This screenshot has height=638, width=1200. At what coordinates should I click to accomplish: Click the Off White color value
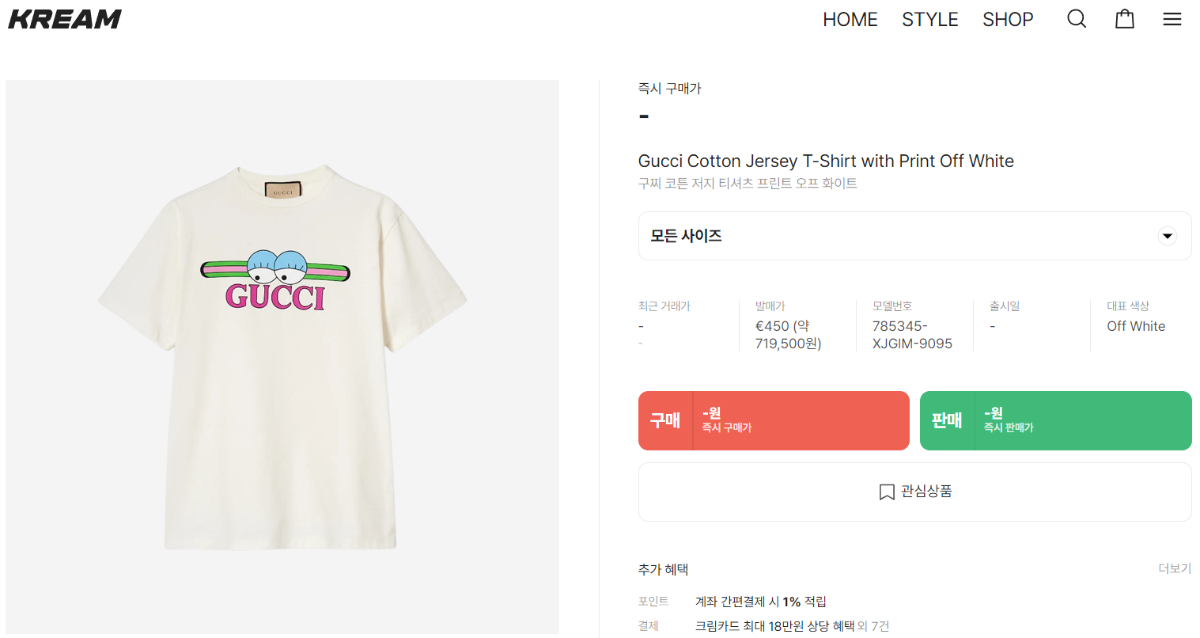click(1136, 326)
